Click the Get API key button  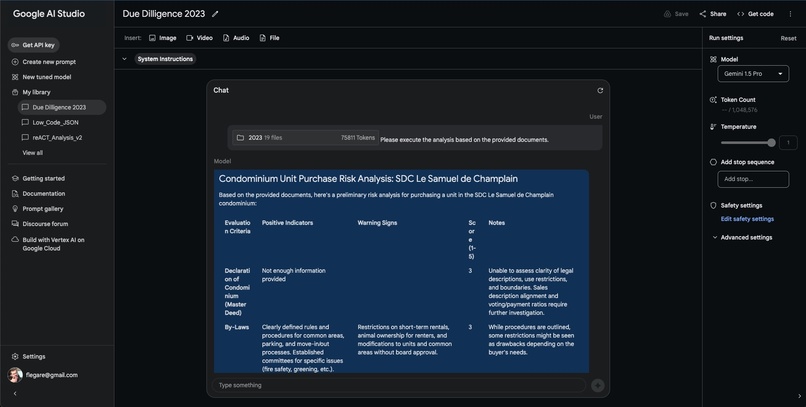33,45
